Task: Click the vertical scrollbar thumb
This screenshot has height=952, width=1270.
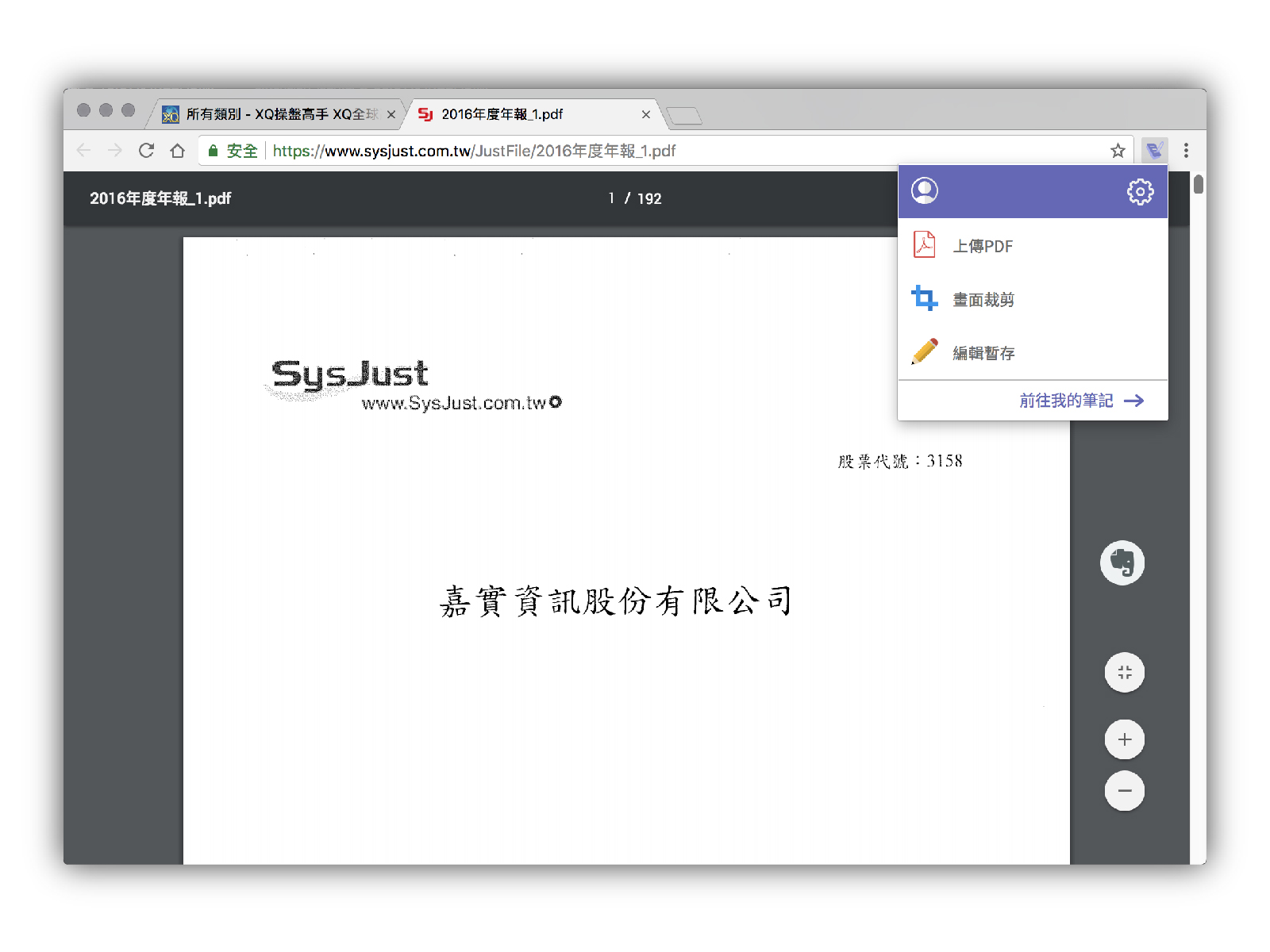Action: coord(1198,184)
